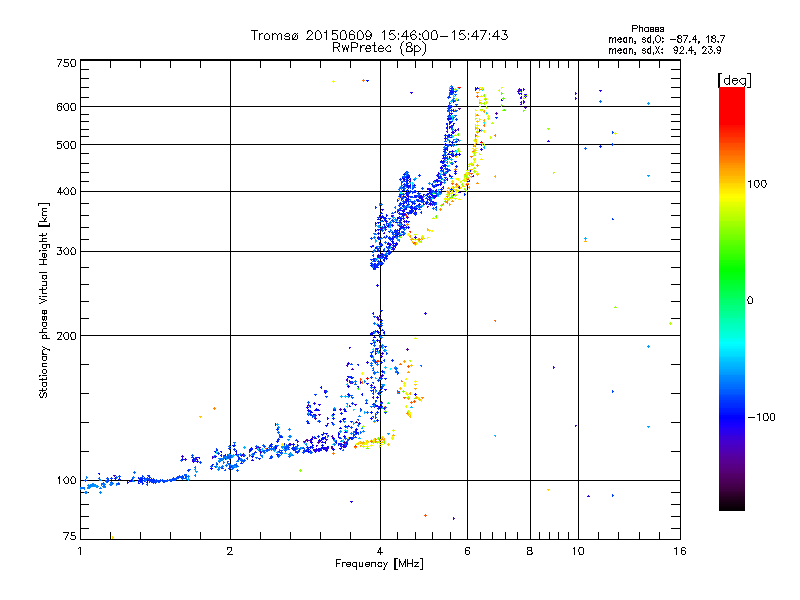Click the x-axis "2" tick label
Screen dimensions: 800x600
230,551
